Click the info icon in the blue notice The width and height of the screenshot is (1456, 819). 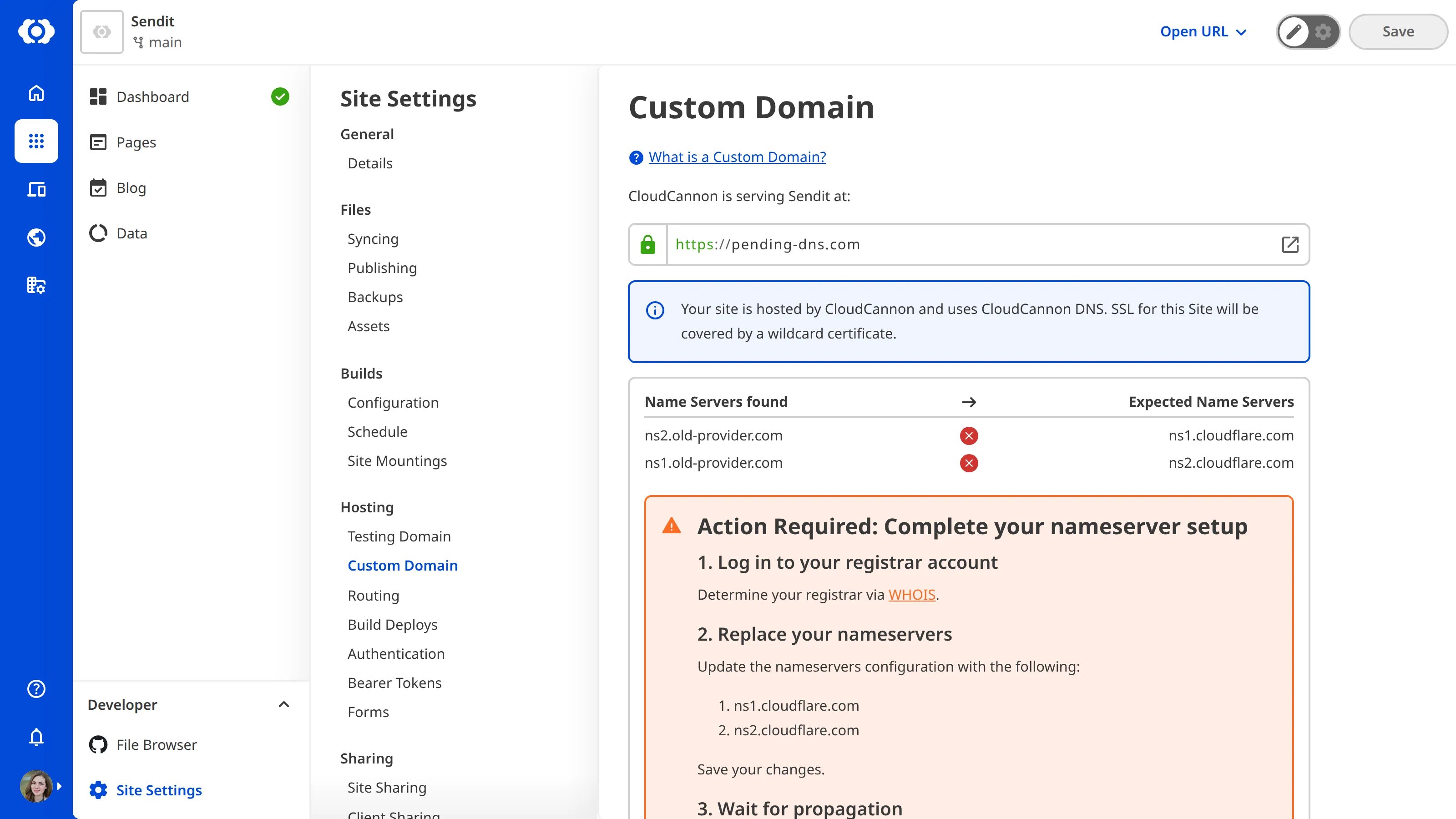[655, 310]
